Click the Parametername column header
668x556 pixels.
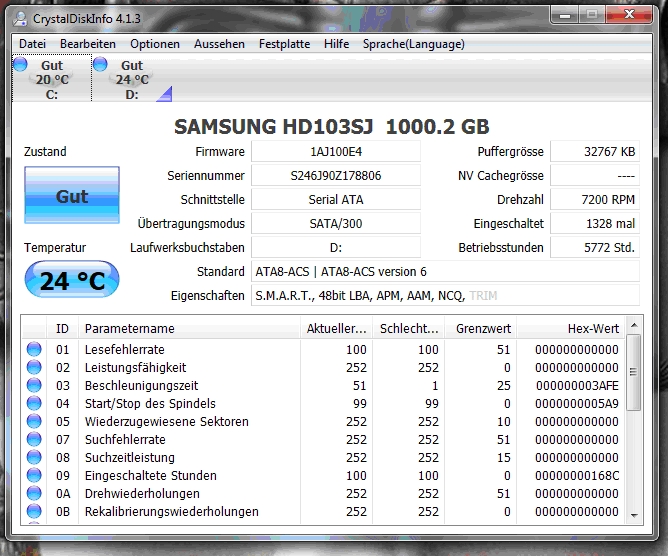tap(190, 328)
